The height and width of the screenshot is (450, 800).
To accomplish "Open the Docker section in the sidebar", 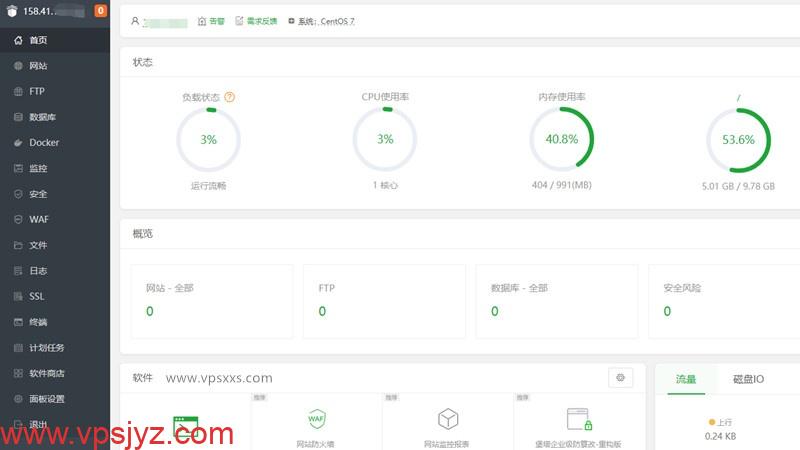I will point(44,143).
